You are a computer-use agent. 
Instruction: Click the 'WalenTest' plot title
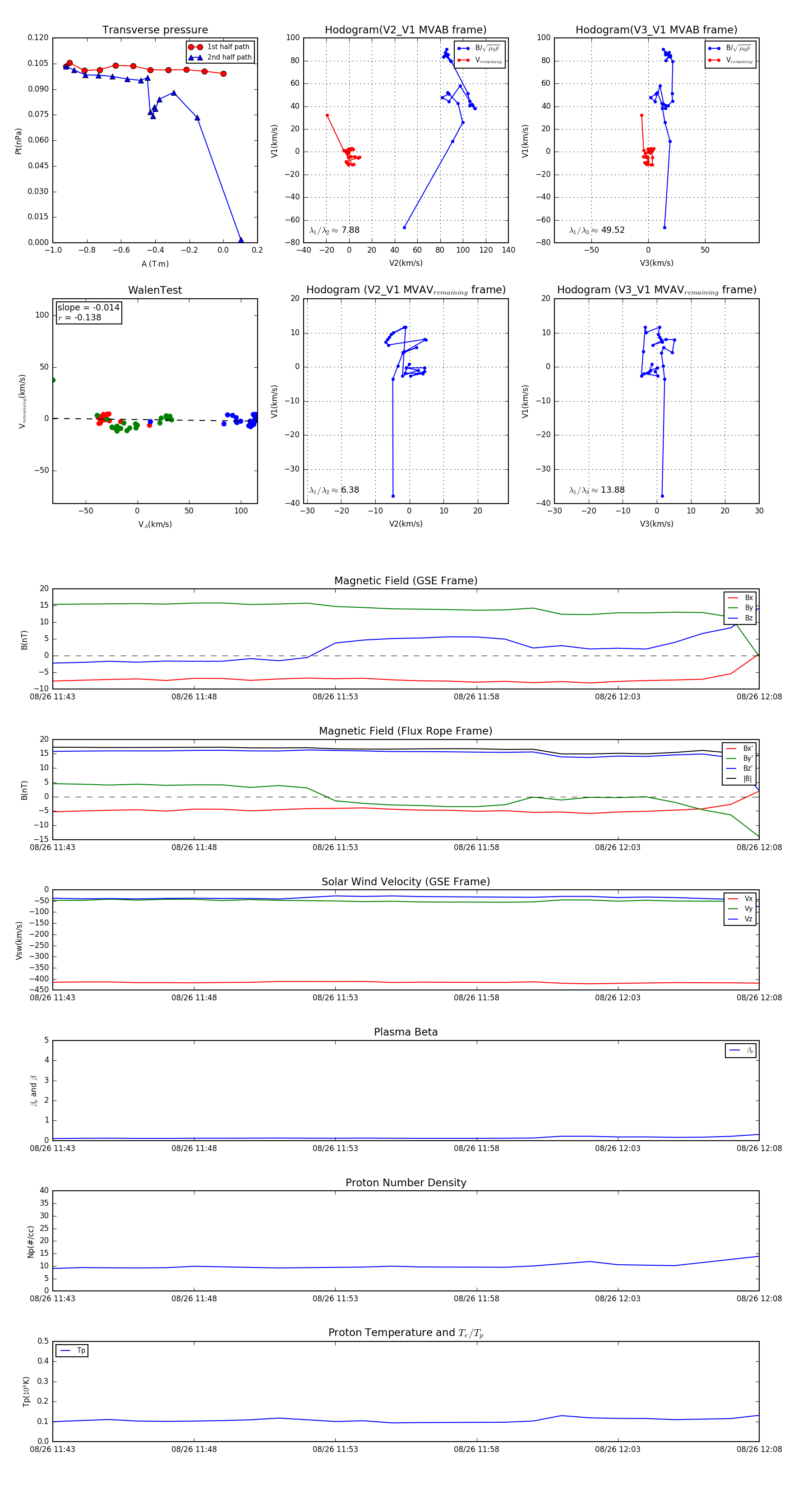[x=155, y=290]
